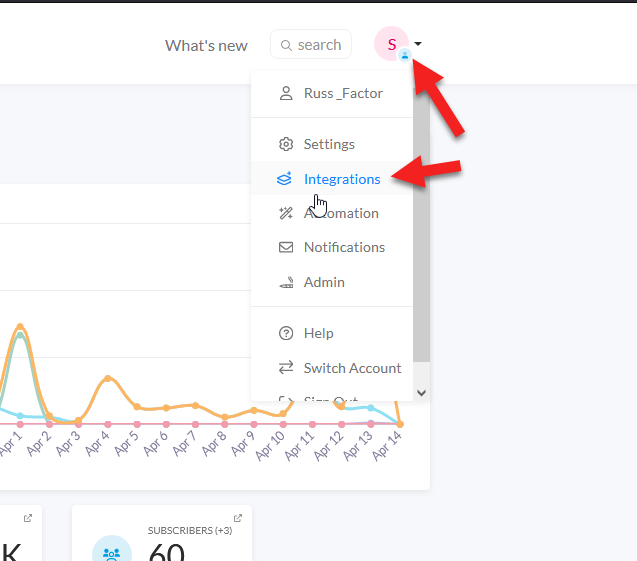This screenshot has width=637, height=561.
Task: Click the blue subscribers group icon
Action: (x=112, y=552)
